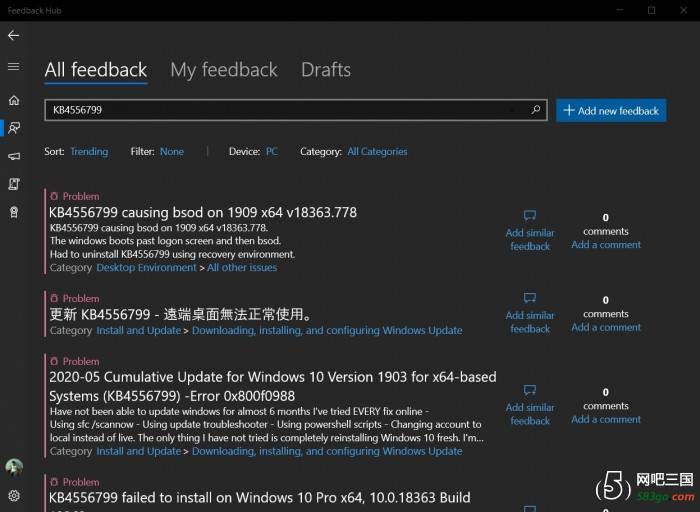Click Problem label above 'failed to install' item

(81, 482)
